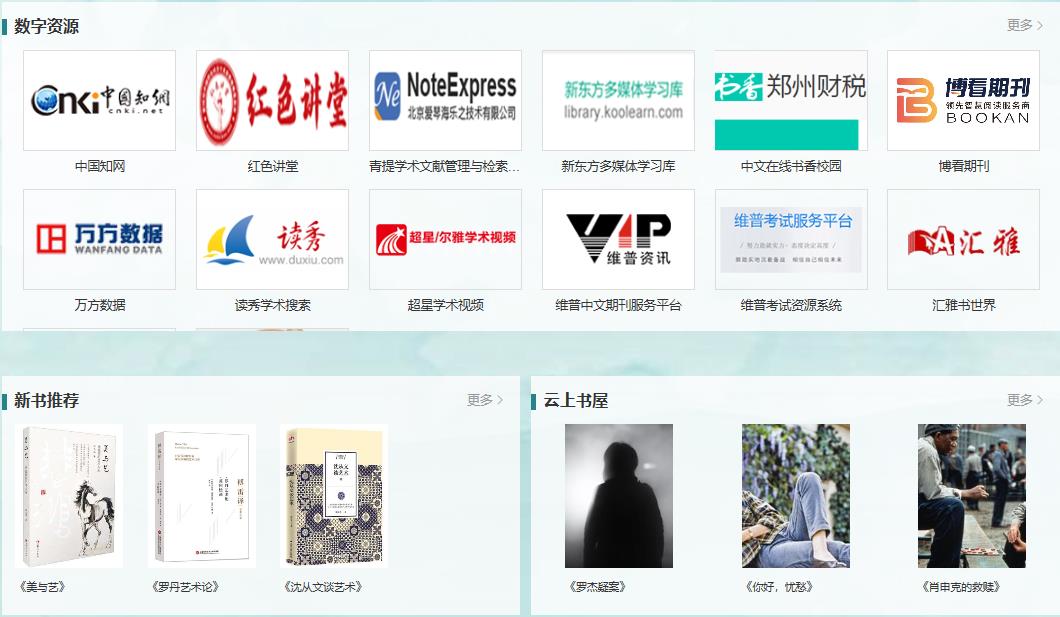Click the 《美与艺》 title link
Image resolution: width=1060 pixels, height=617 pixels.
42,587
